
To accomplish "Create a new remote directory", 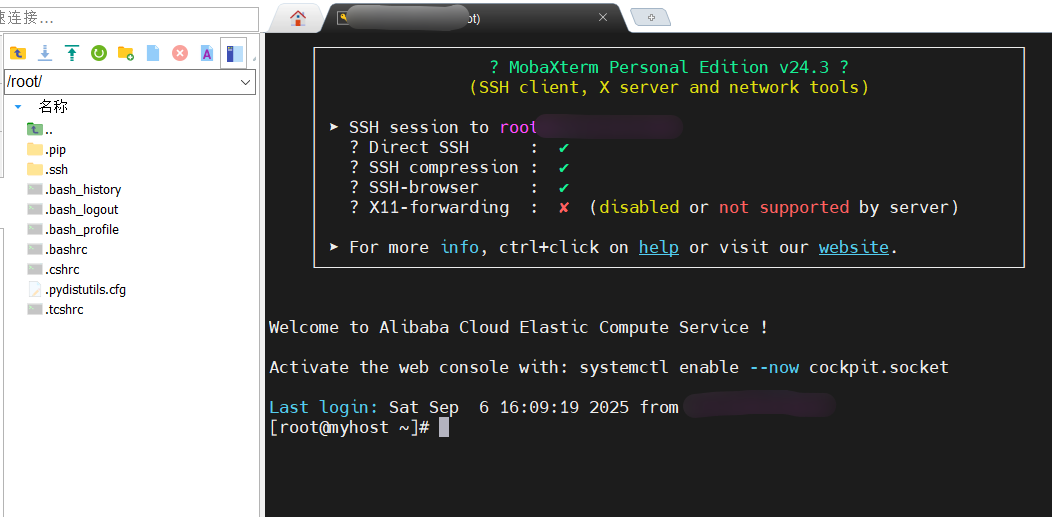I will [x=125, y=53].
